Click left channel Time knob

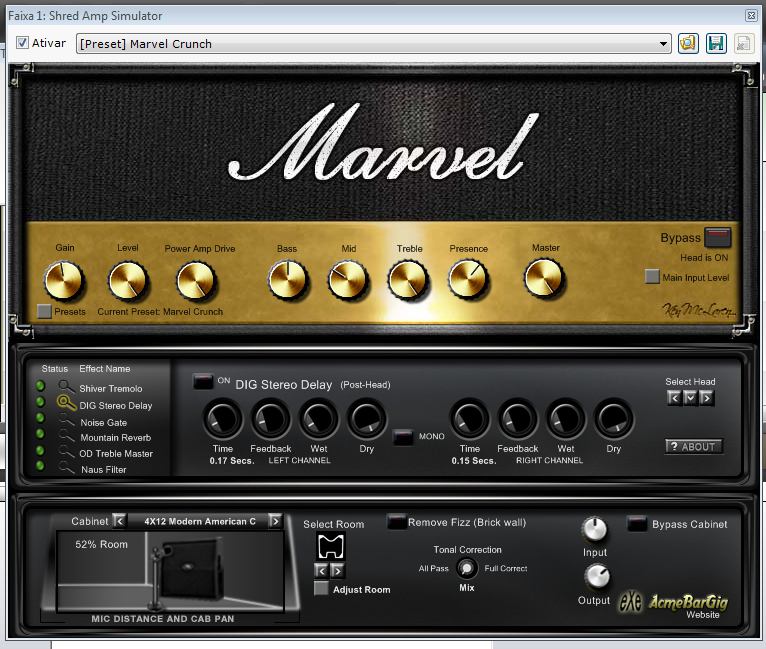click(x=223, y=419)
